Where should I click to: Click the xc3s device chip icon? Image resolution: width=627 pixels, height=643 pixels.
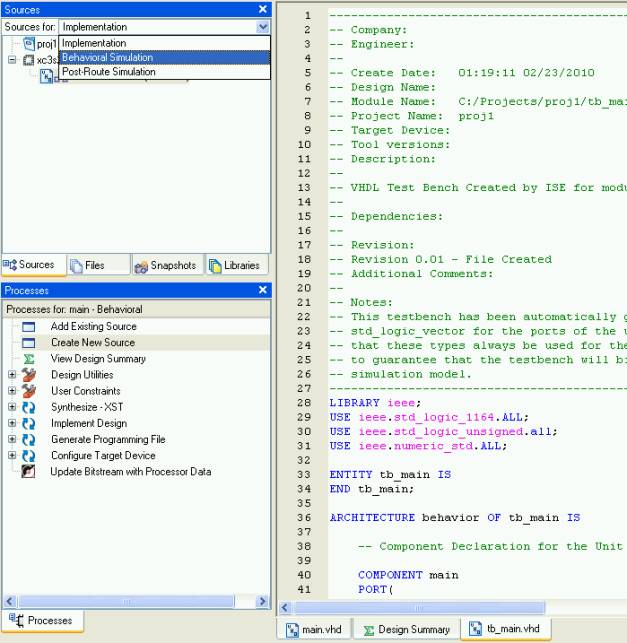pos(28,60)
